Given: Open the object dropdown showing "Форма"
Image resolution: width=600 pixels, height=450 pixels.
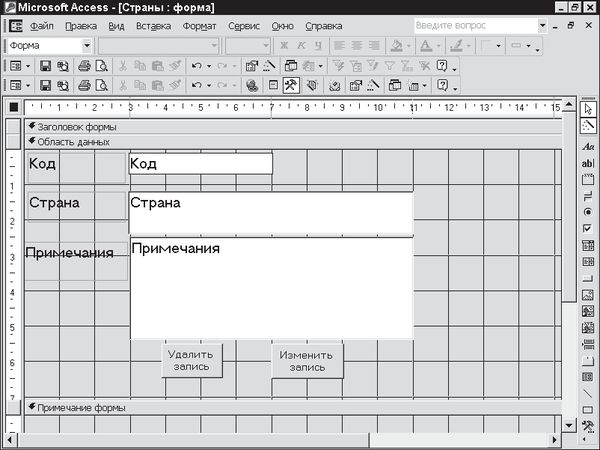Looking at the screenshot, I should pos(86,45).
